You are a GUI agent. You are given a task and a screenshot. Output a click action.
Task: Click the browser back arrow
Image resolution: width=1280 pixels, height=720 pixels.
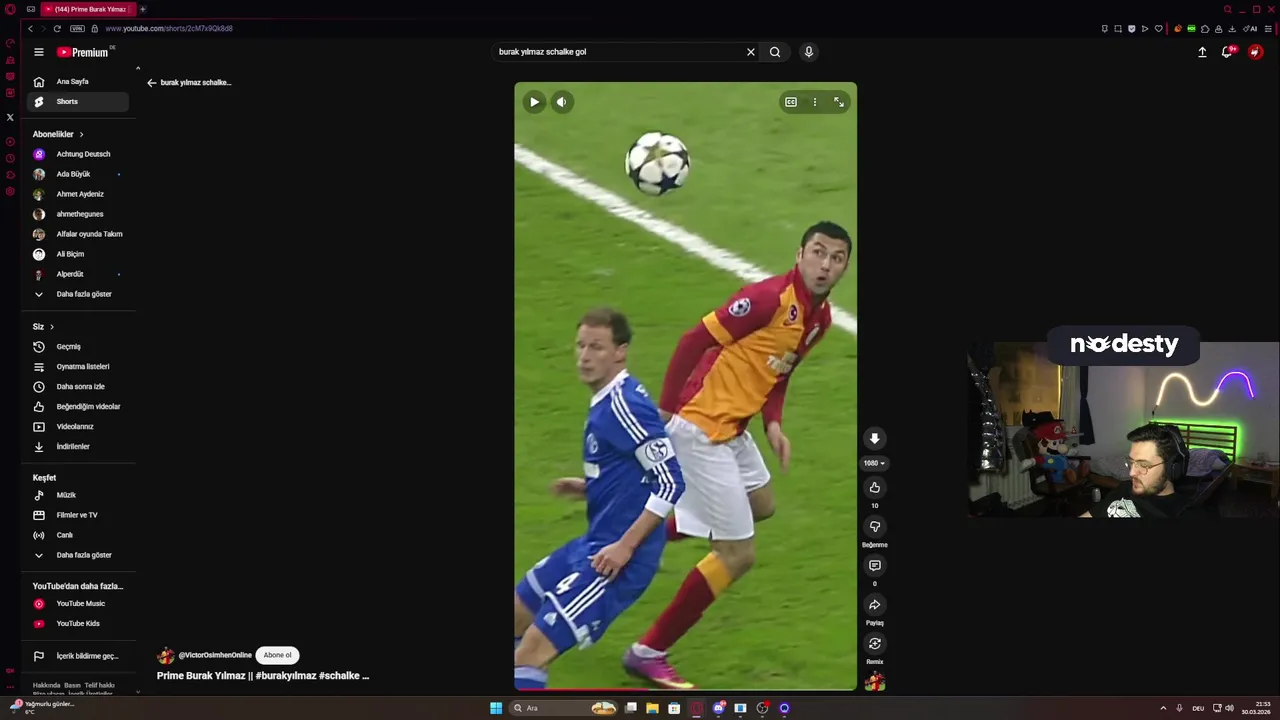pos(30,29)
